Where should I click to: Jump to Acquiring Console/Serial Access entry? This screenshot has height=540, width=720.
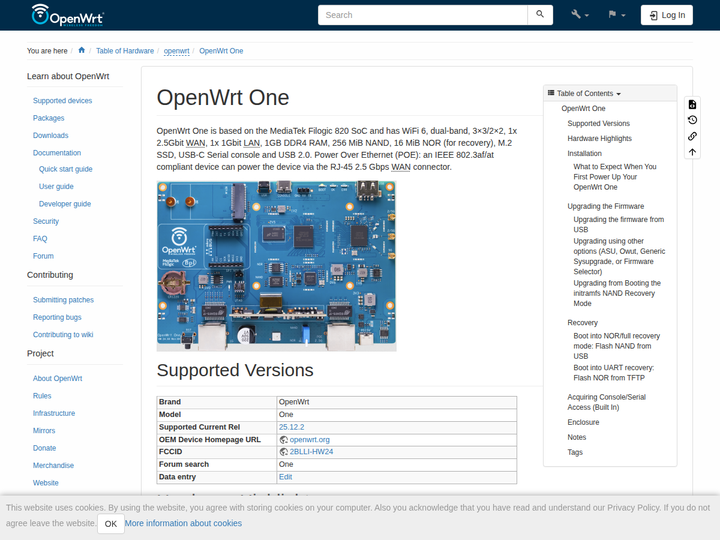click(x=607, y=402)
